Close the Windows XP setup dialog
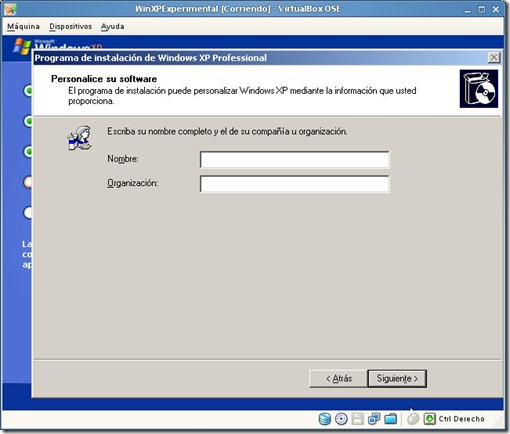510x434 pixels. point(494,58)
